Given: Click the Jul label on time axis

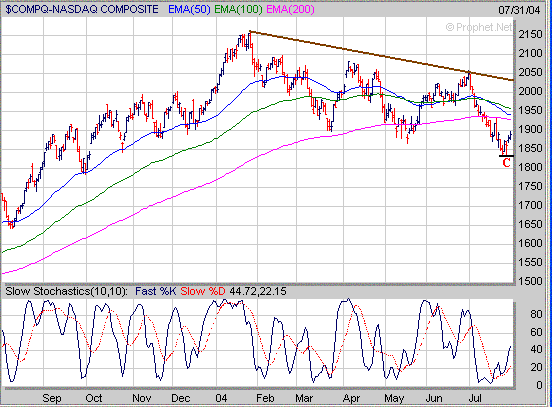Looking at the screenshot, I should (475, 398).
